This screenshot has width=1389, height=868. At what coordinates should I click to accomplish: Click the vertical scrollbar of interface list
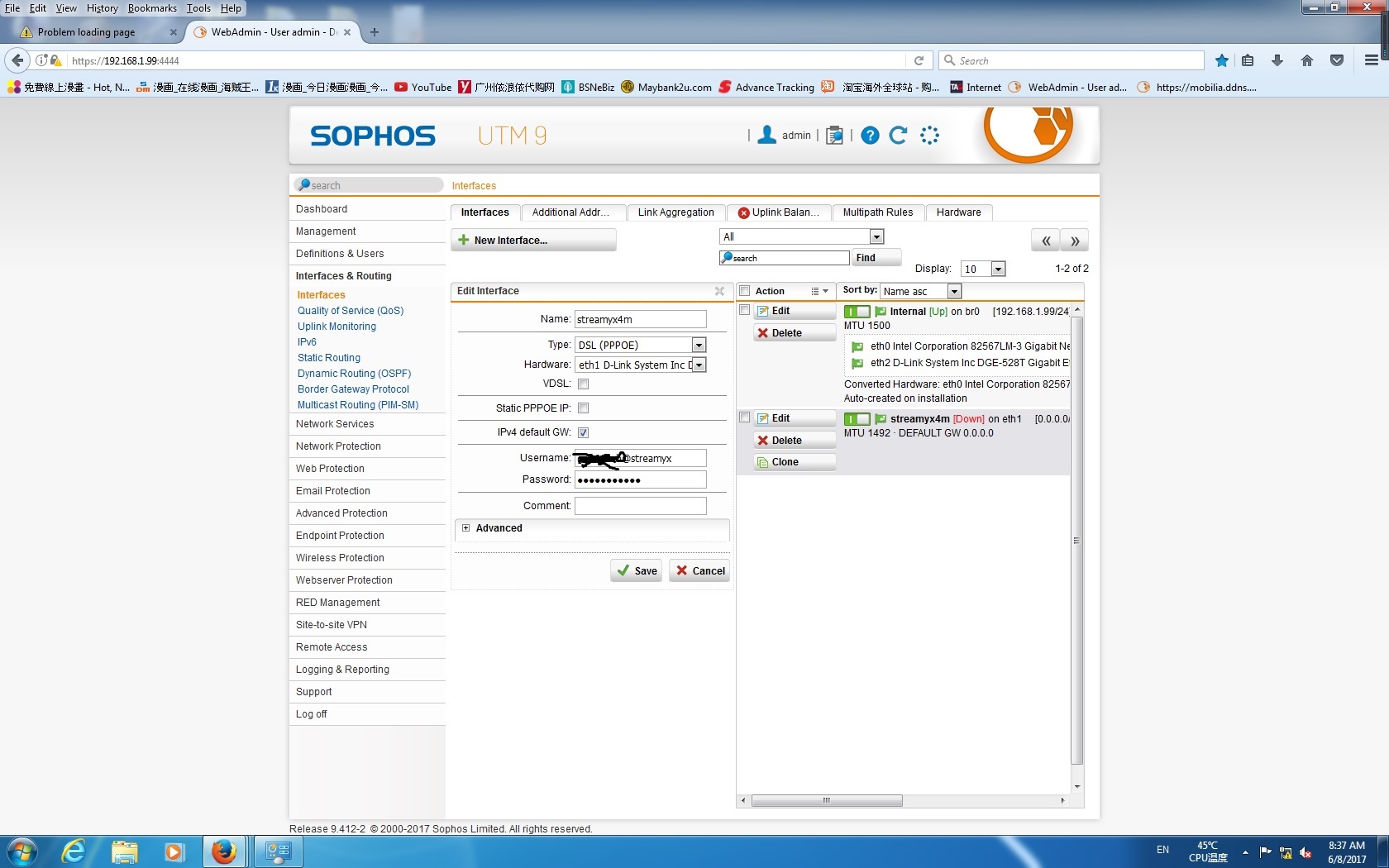pyautogui.click(x=1077, y=541)
